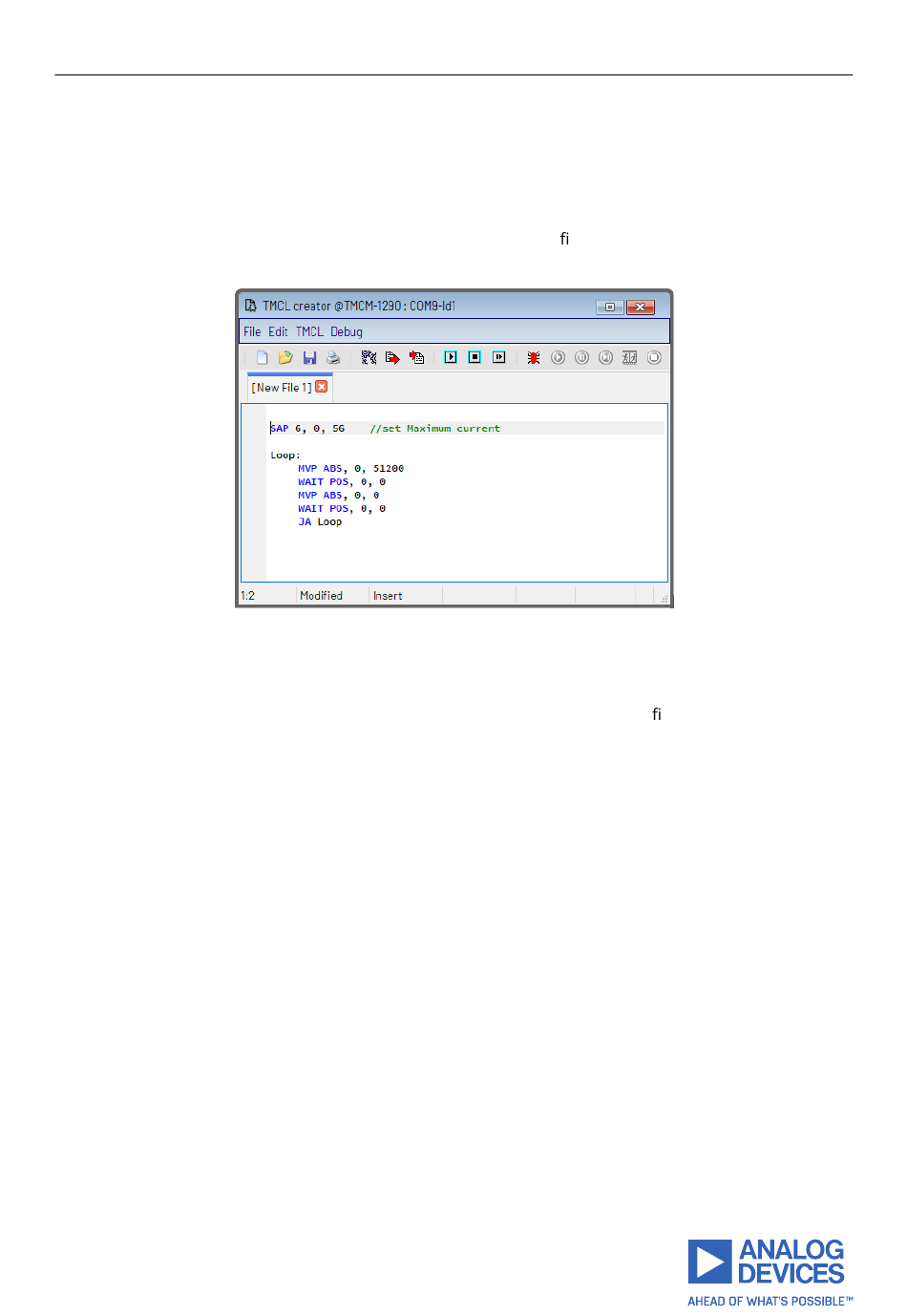Click the Insert status bar entry
The height and width of the screenshot is (1316, 907).
pos(388,595)
